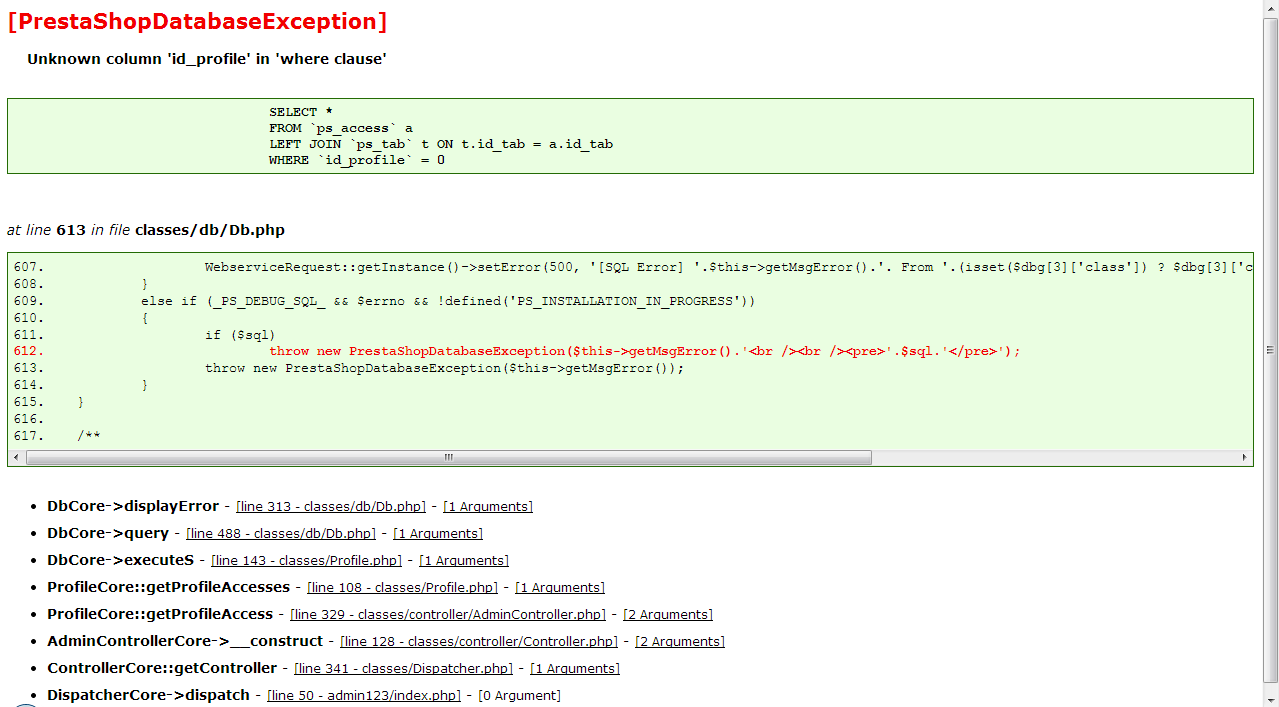Click the code box horizontal scrollbar thumb
The image size is (1279, 707).
(x=449, y=458)
